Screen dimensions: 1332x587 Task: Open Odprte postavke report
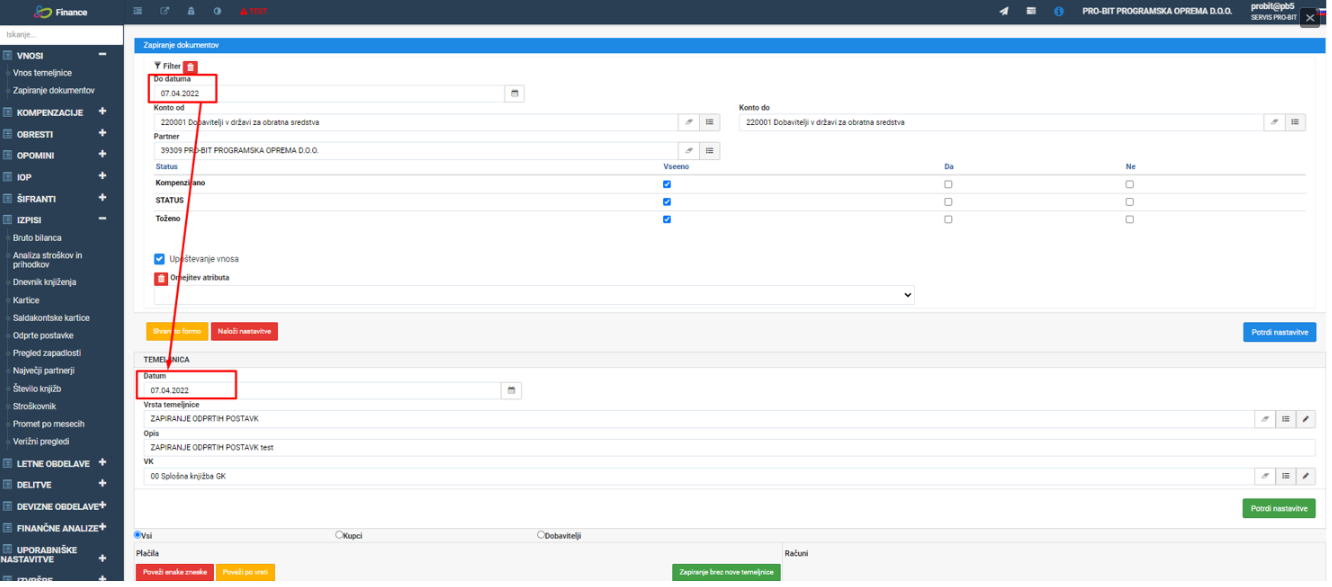point(43,335)
